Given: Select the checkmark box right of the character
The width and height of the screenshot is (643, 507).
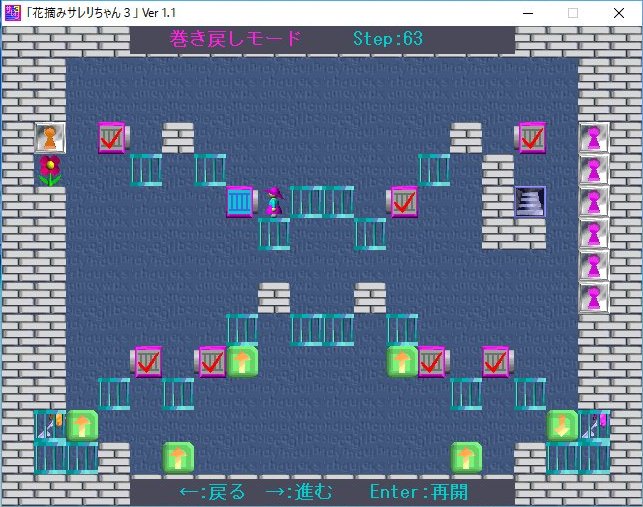Looking at the screenshot, I should pos(402,201).
